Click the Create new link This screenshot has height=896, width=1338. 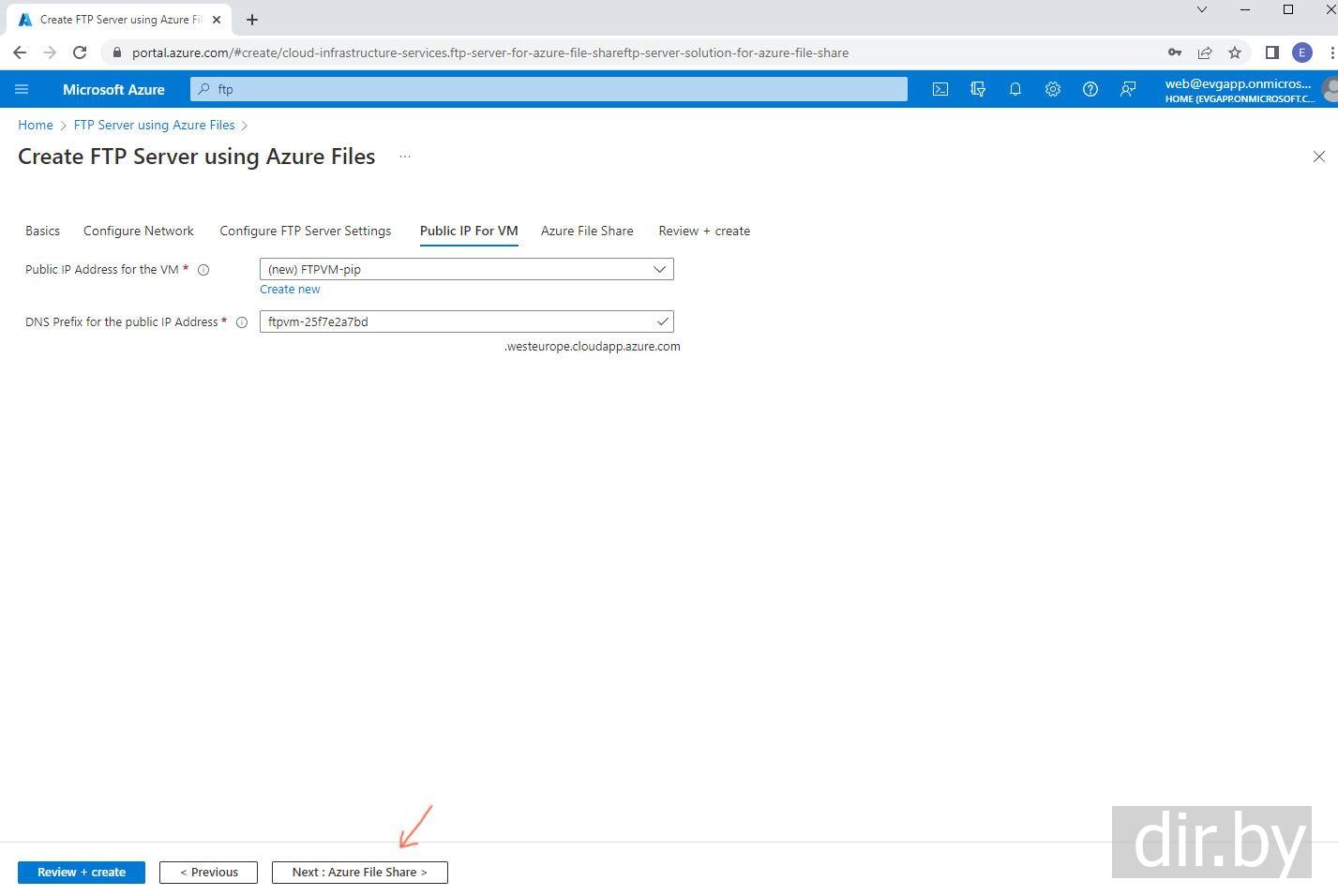pyautogui.click(x=290, y=290)
